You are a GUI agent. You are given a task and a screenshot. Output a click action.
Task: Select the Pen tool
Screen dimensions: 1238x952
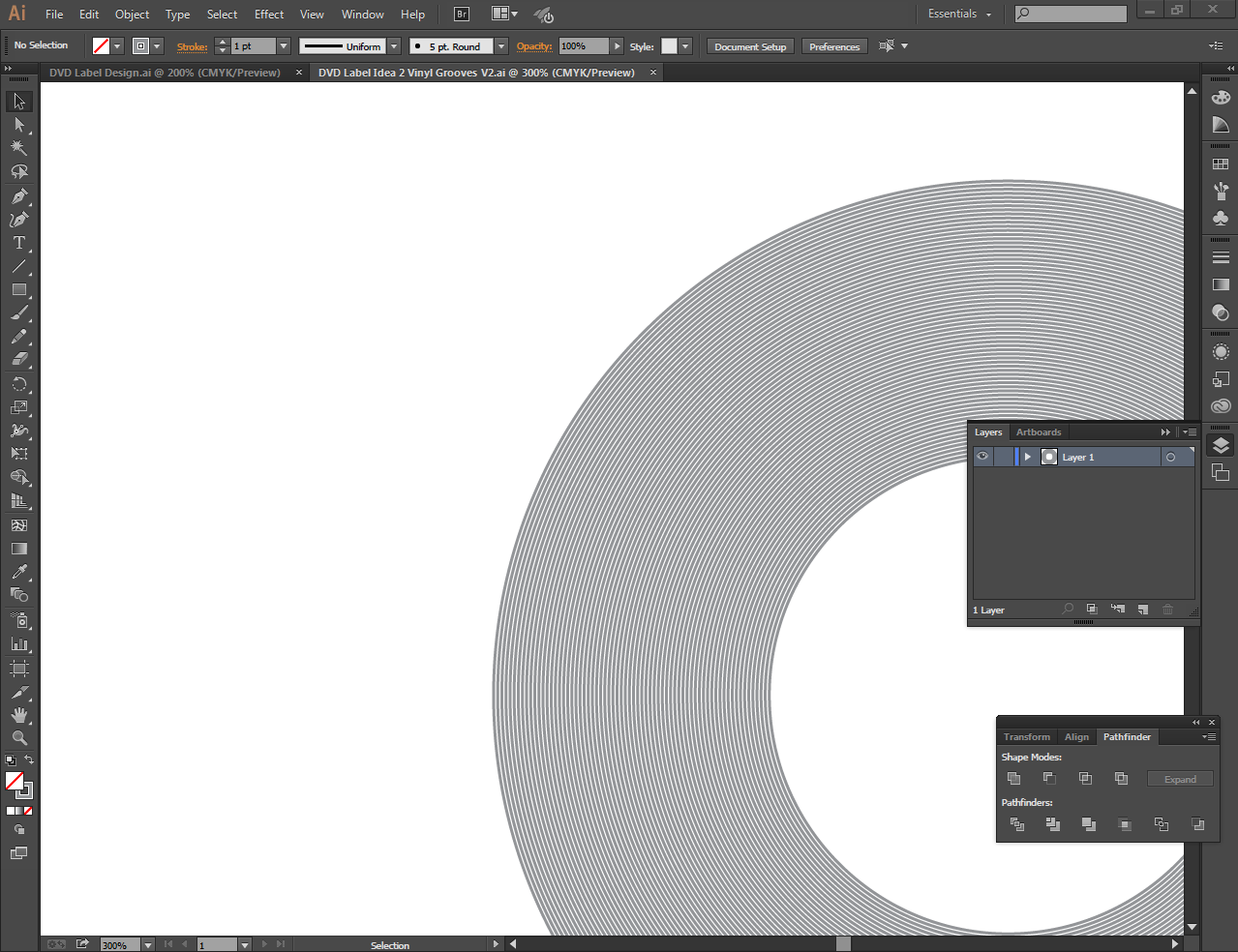(x=19, y=195)
